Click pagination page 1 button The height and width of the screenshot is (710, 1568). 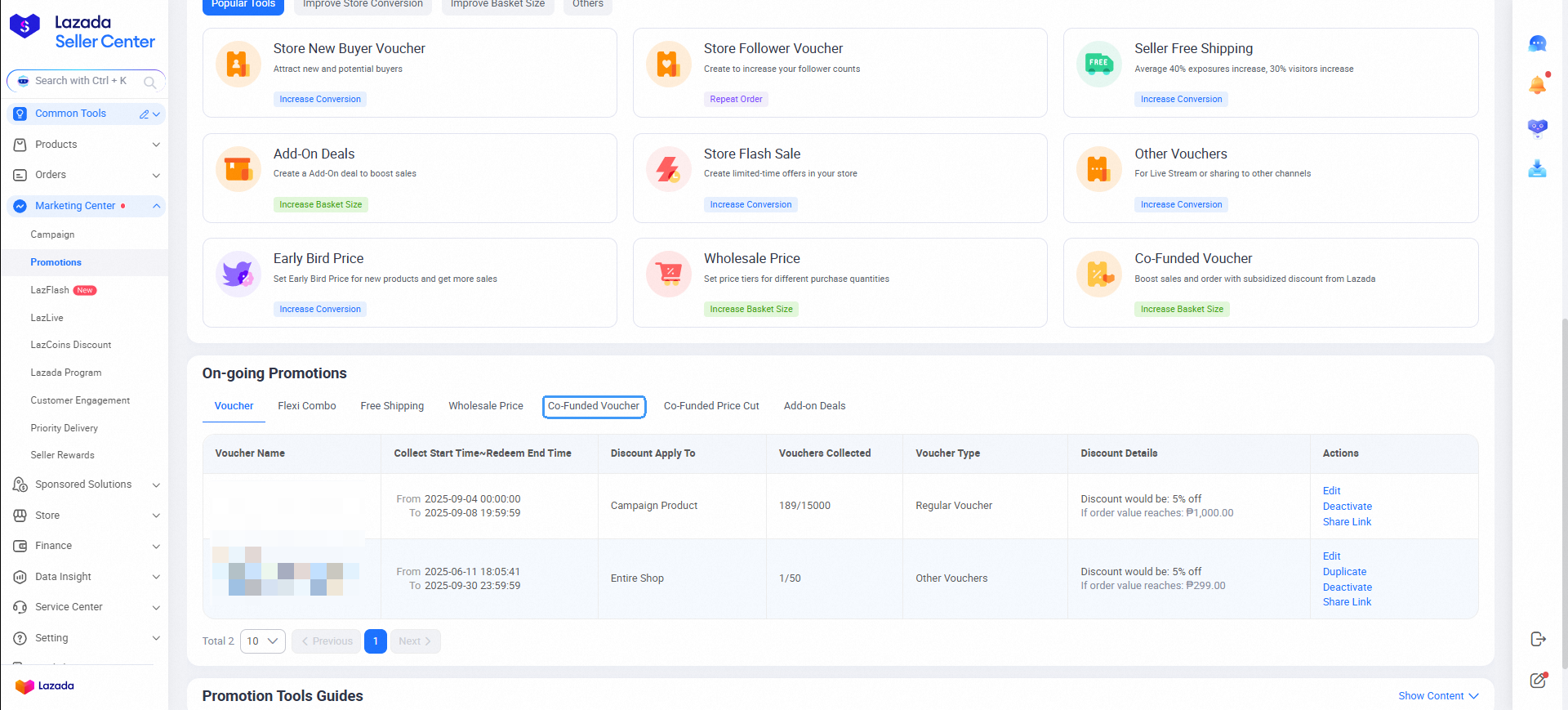[x=376, y=641]
